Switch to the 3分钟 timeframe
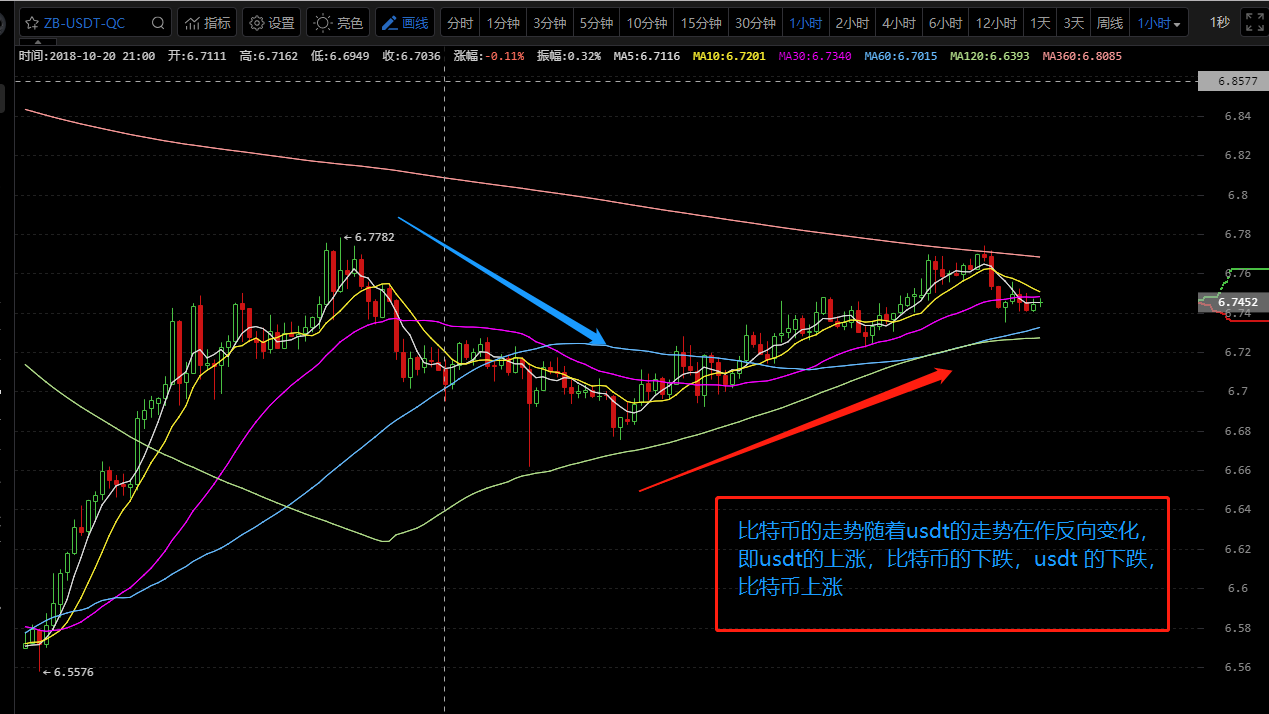Screen dimensions: 1269x714 [549, 23]
